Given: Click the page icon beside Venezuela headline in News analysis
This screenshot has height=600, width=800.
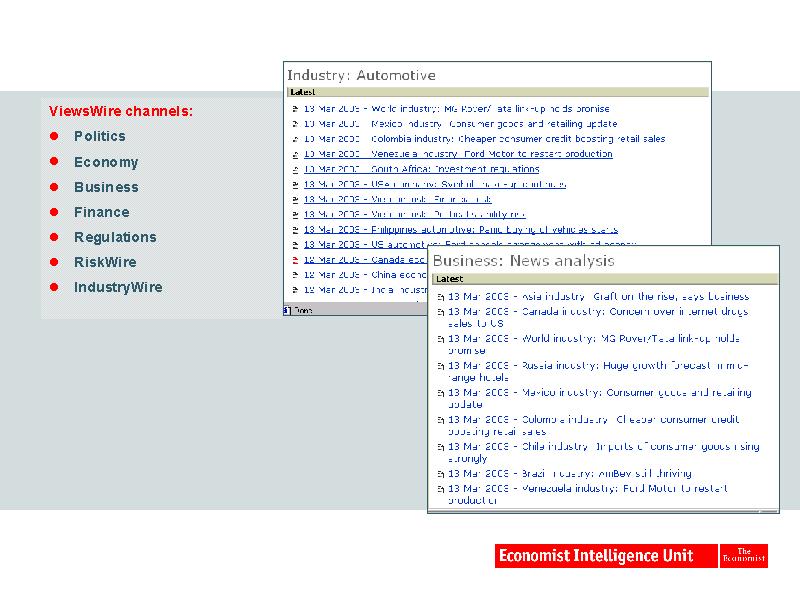Looking at the screenshot, I should tap(441, 489).
